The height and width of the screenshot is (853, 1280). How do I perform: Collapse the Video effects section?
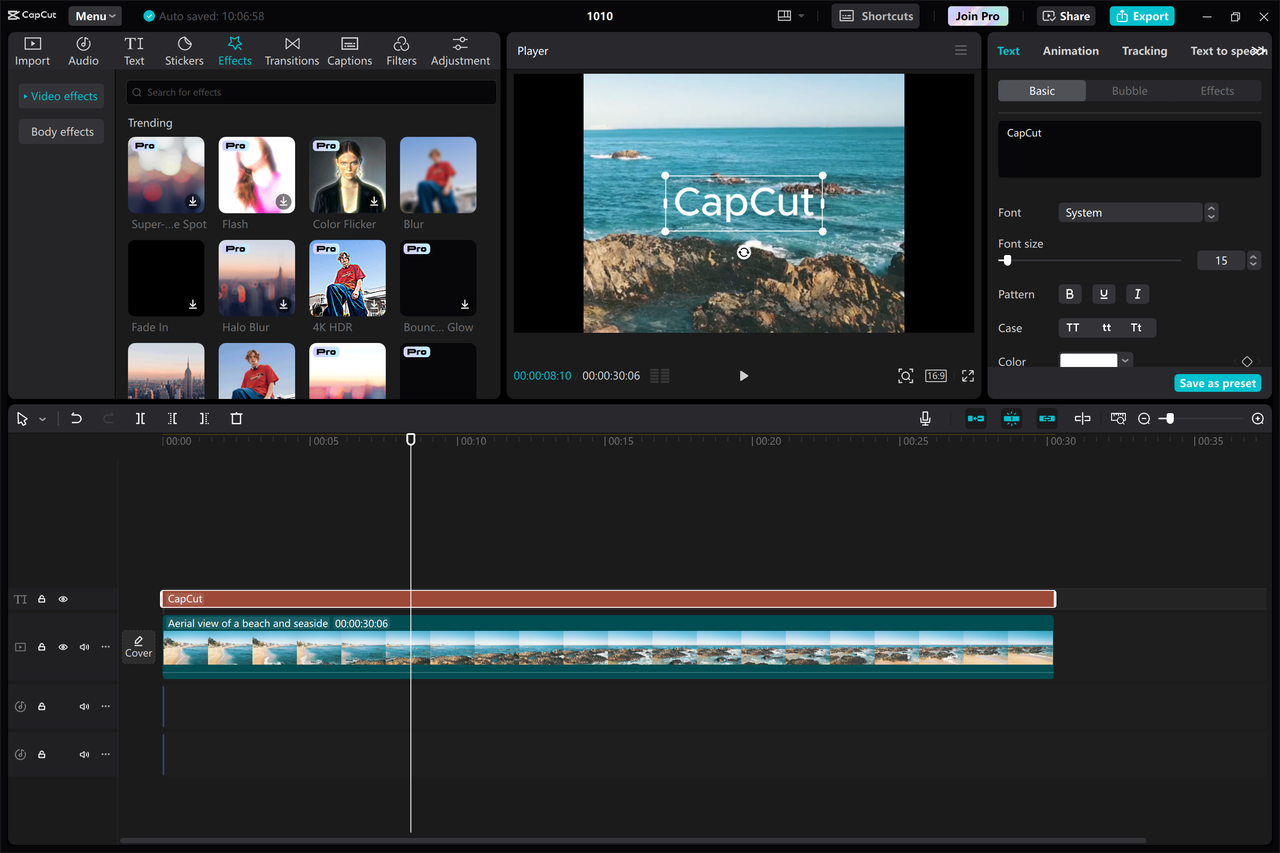click(x=60, y=95)
